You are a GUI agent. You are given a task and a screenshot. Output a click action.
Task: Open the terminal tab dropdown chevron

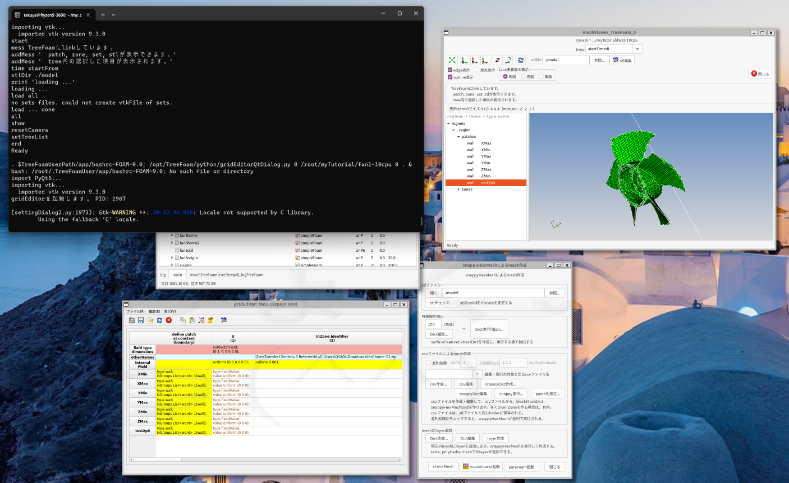click(x=113, y=15)
